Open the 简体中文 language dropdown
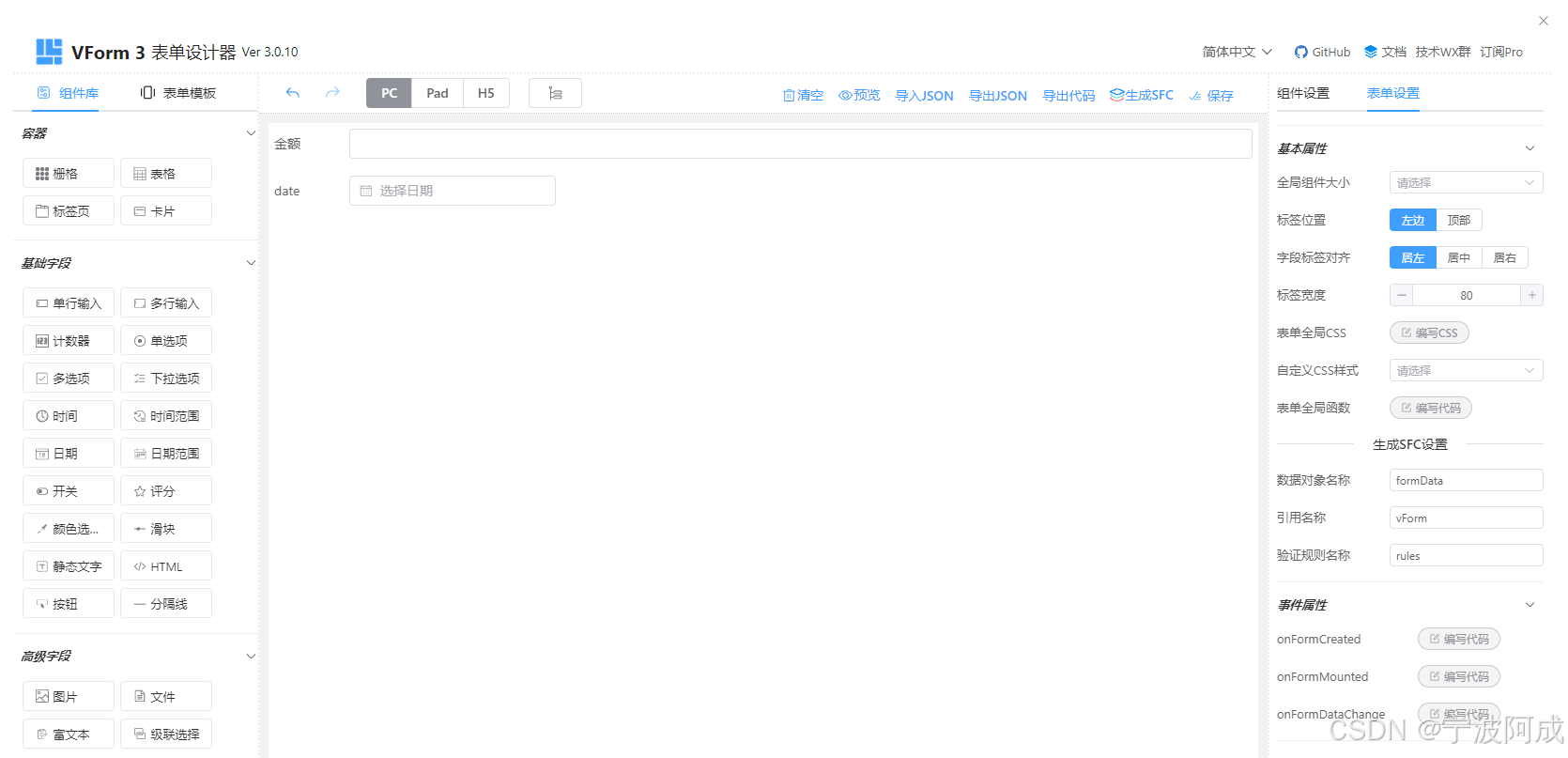 [x=1237, y=52]
